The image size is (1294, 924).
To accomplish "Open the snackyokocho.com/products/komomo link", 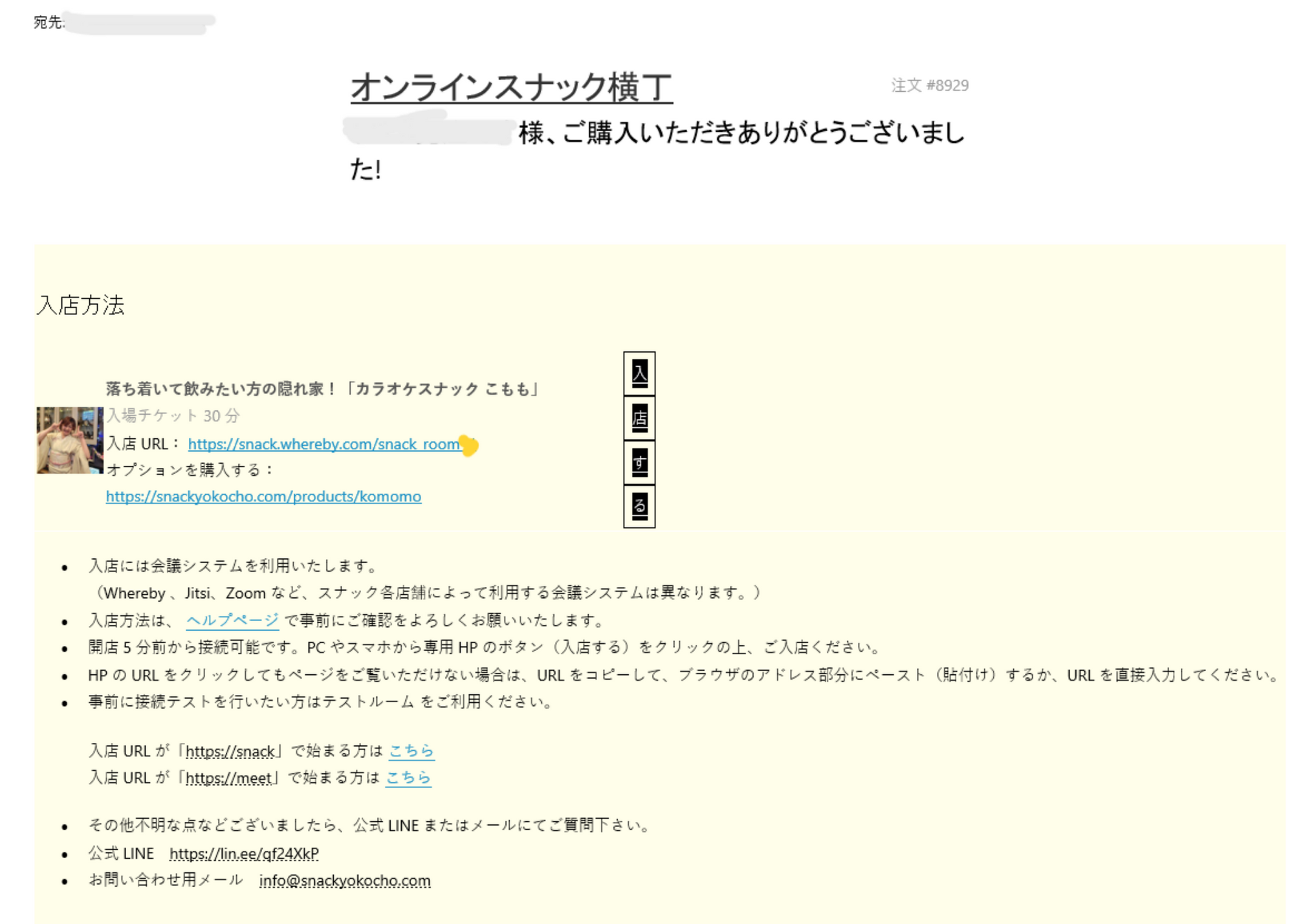I will click(263, 496).
